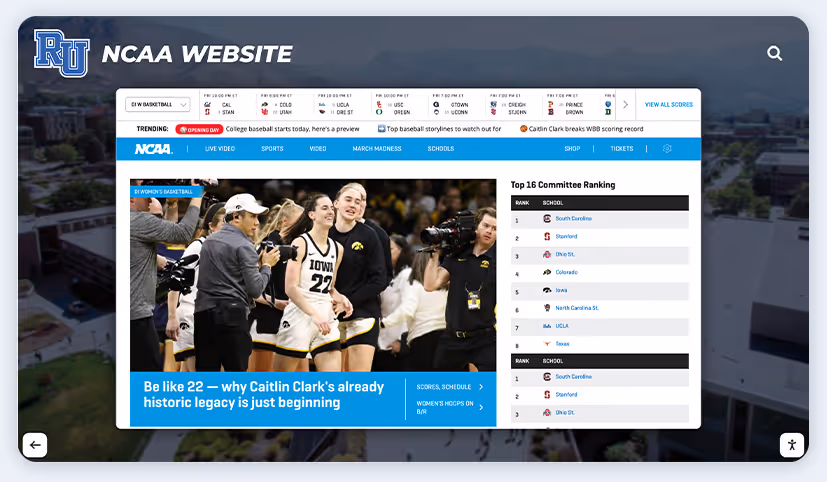Click the Iowa Hawkeyes logo in rankings
Viewport: 827px width, 482px height.
[x=547, y=290]
